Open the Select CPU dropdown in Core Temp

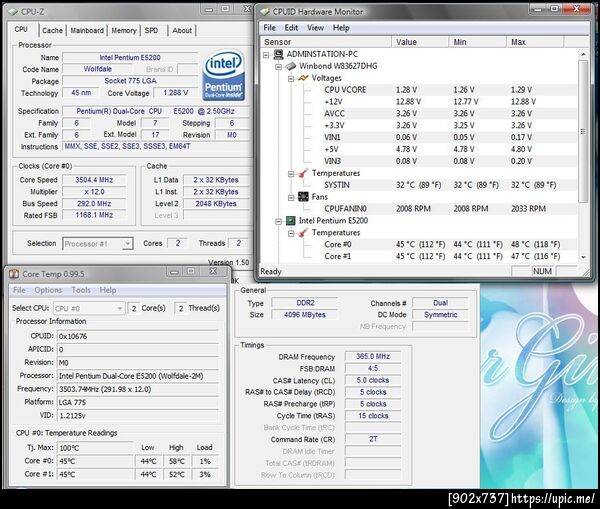[120, 308]
